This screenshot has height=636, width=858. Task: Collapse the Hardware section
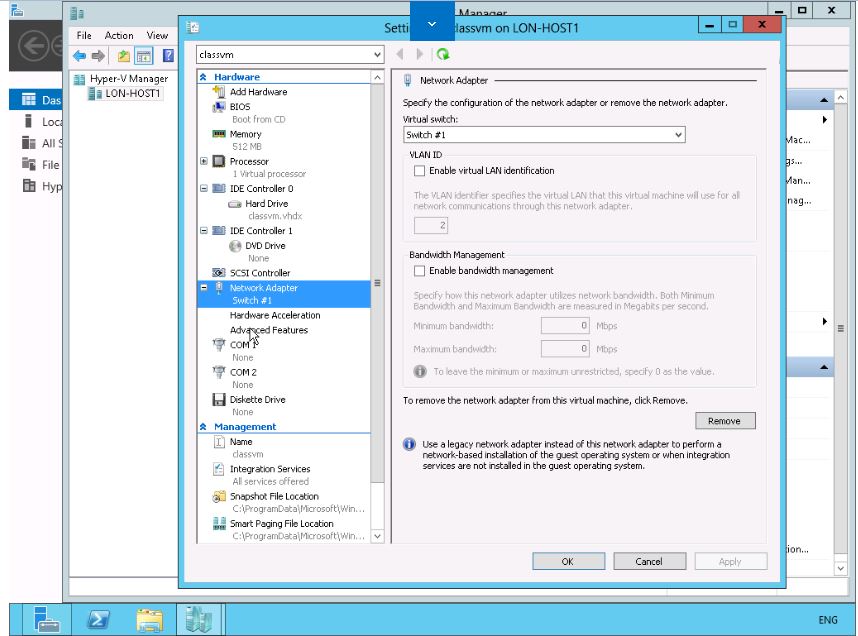click(203, 77)
